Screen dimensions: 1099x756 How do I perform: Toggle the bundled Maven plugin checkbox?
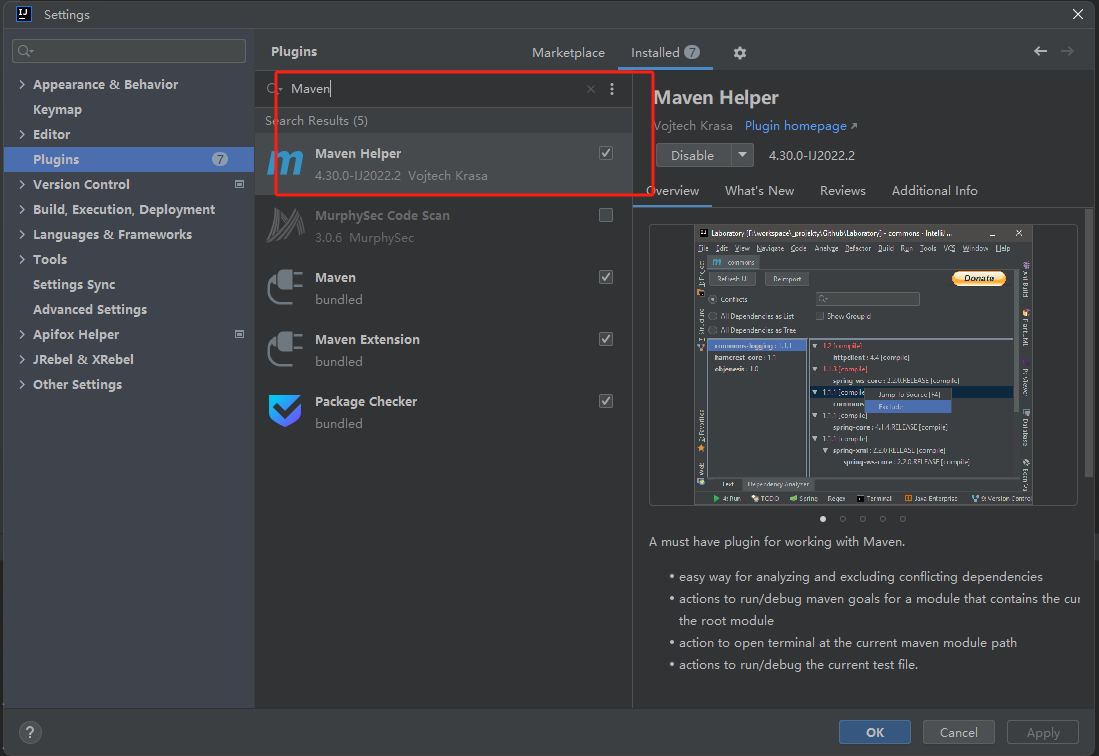(x=606, y=277)
